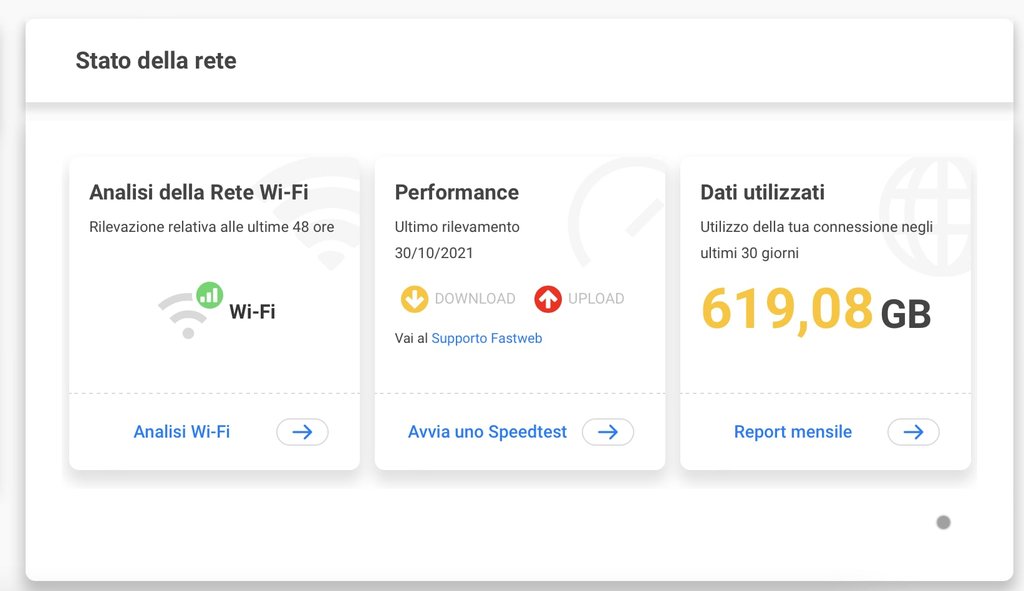
Task: Open the Supporto Fastweb link
Action: click(x=487, y=338)
